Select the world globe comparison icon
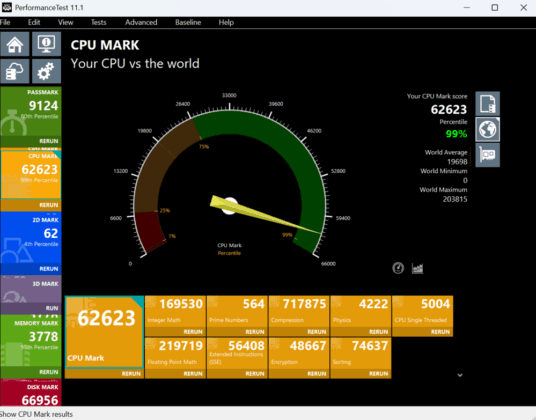The width and height of the screenshot is (536, 420). pos(487,129)
